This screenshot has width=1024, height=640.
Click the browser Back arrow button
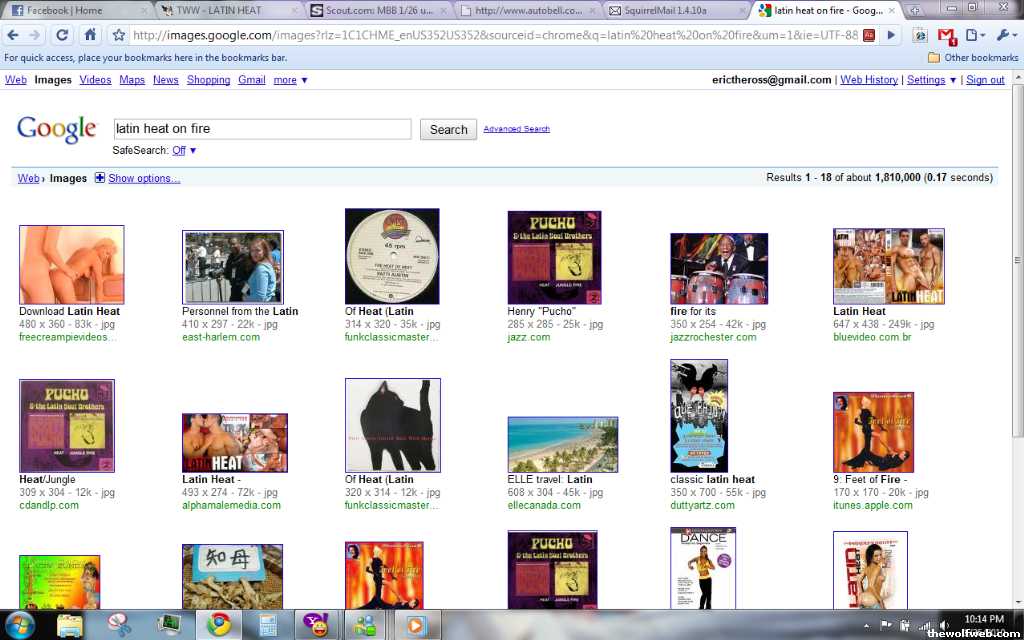tap(12, 35)
